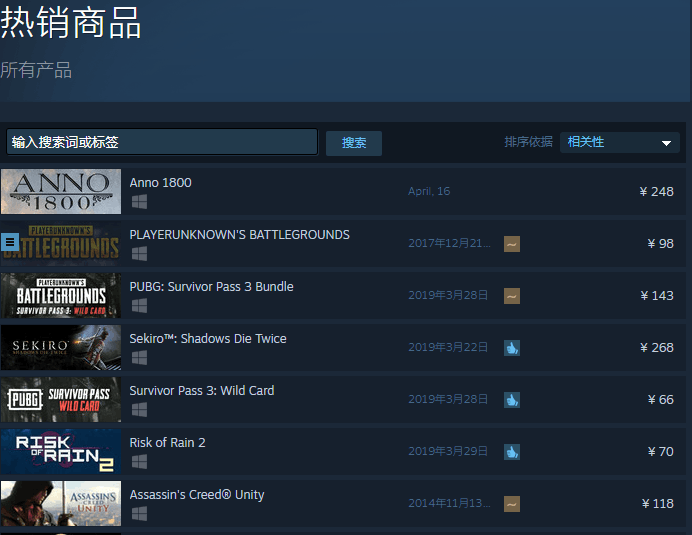The image size is (692, 535).
Task: Open the 排序依据 sort dropdown
Action: click(x=619, y=142)
